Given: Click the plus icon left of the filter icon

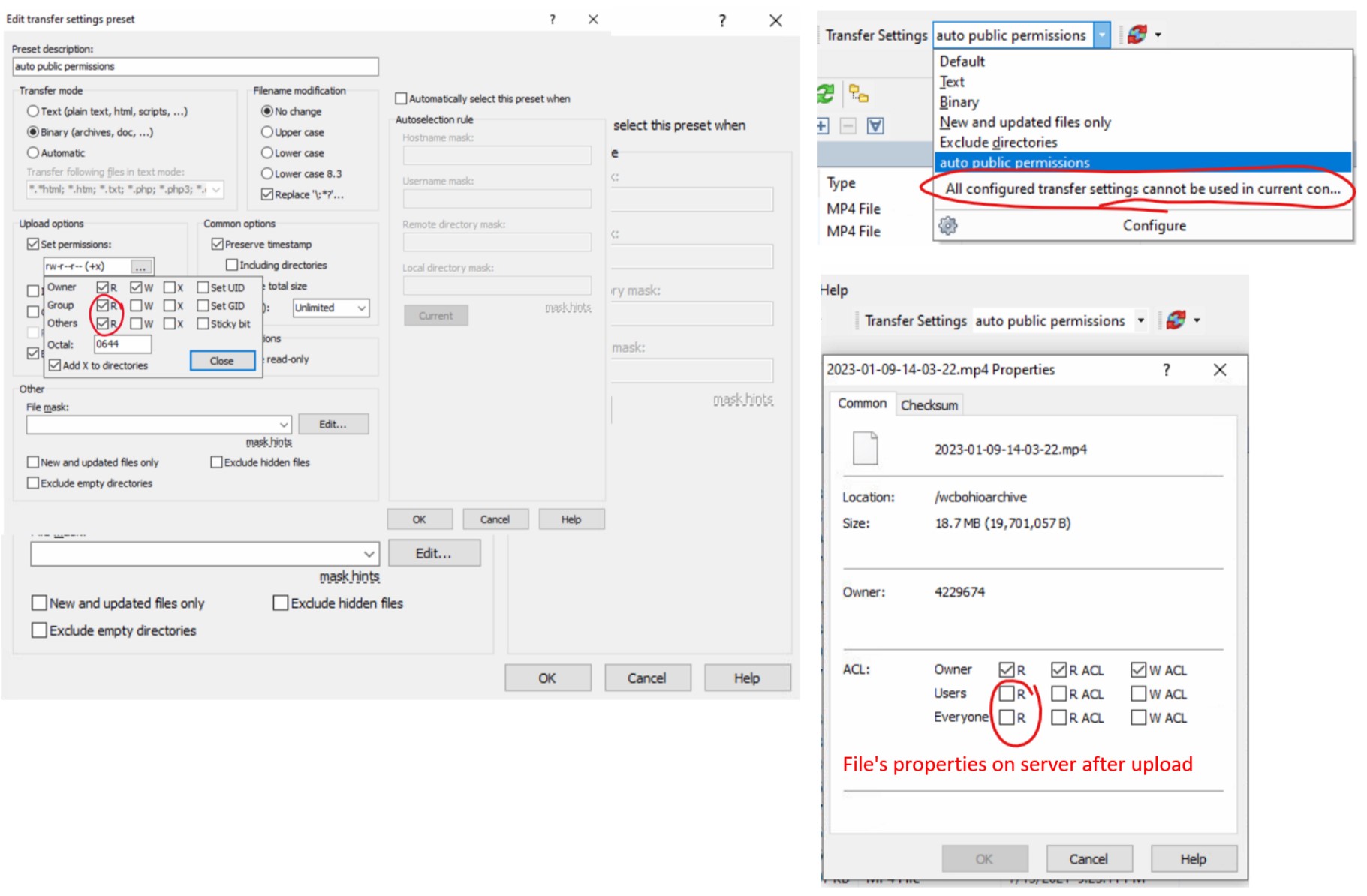Looking at the screenshot, I should click(823, 125).
